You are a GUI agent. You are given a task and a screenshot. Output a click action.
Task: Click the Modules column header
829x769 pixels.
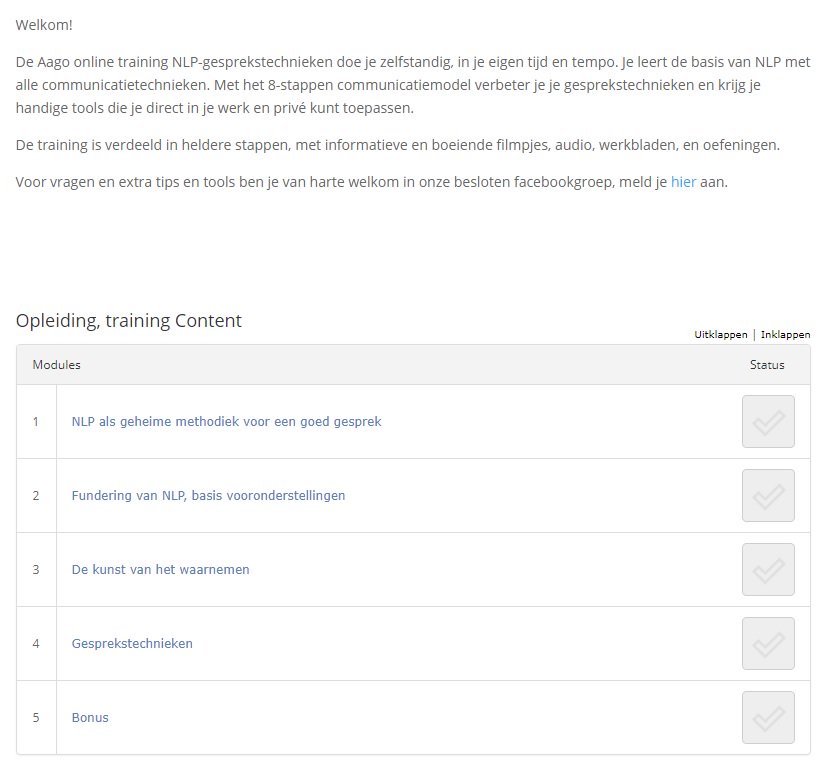[57, 365]
